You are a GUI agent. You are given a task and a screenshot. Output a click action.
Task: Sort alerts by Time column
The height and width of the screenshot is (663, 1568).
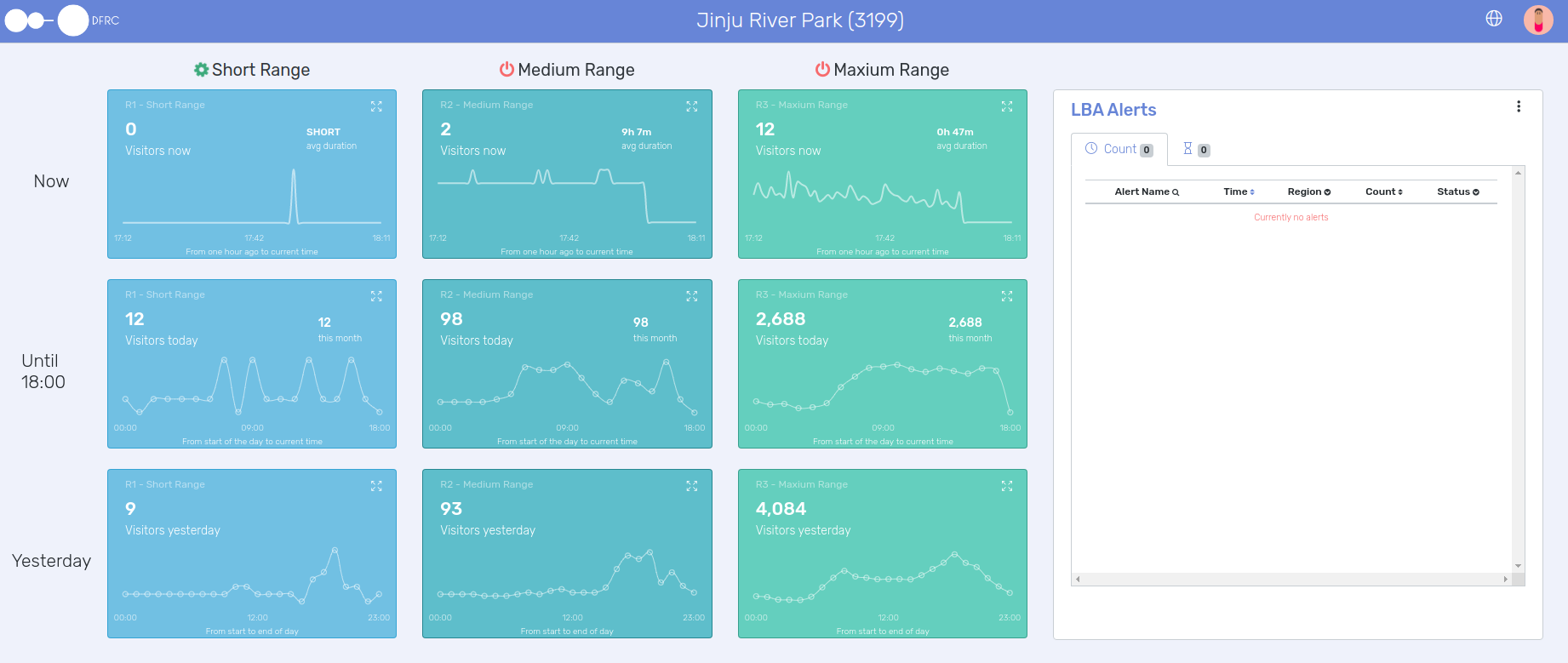coord(1252,192)
